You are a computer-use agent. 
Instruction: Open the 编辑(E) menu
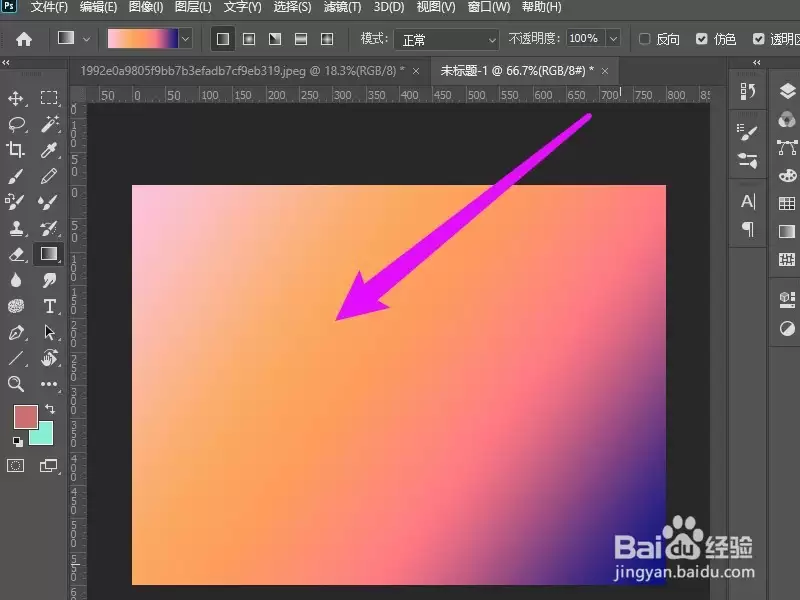click(98, 7)
